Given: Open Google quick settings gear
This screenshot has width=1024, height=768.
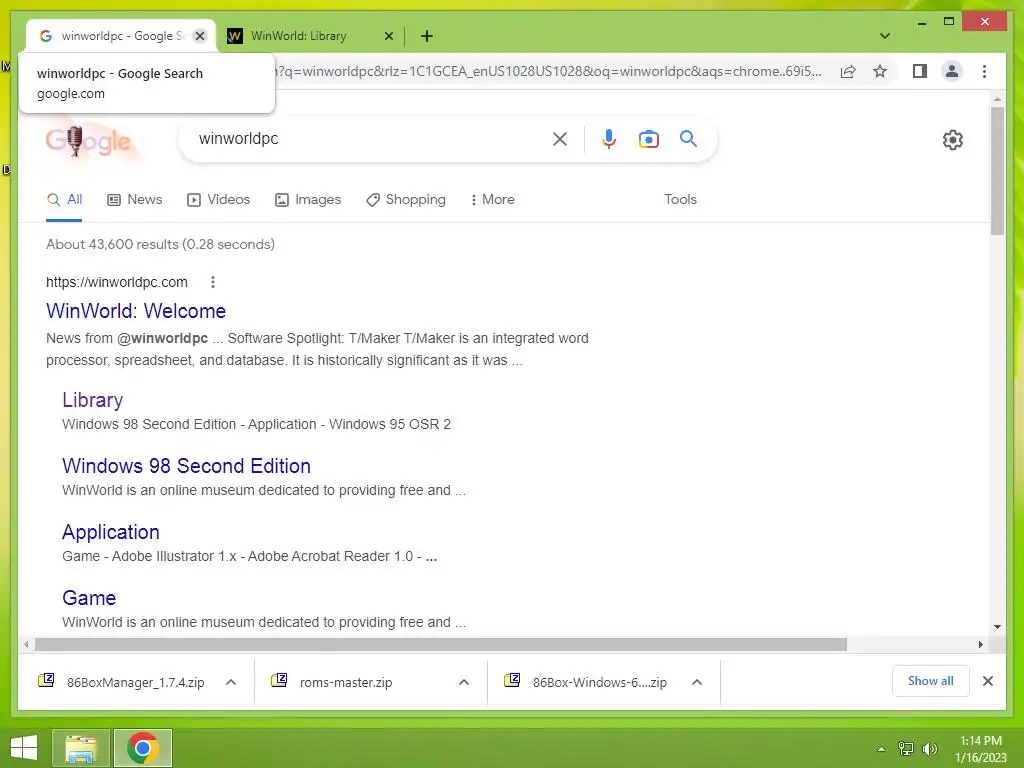Looking at the screenshot, I should tap(952, 140).
